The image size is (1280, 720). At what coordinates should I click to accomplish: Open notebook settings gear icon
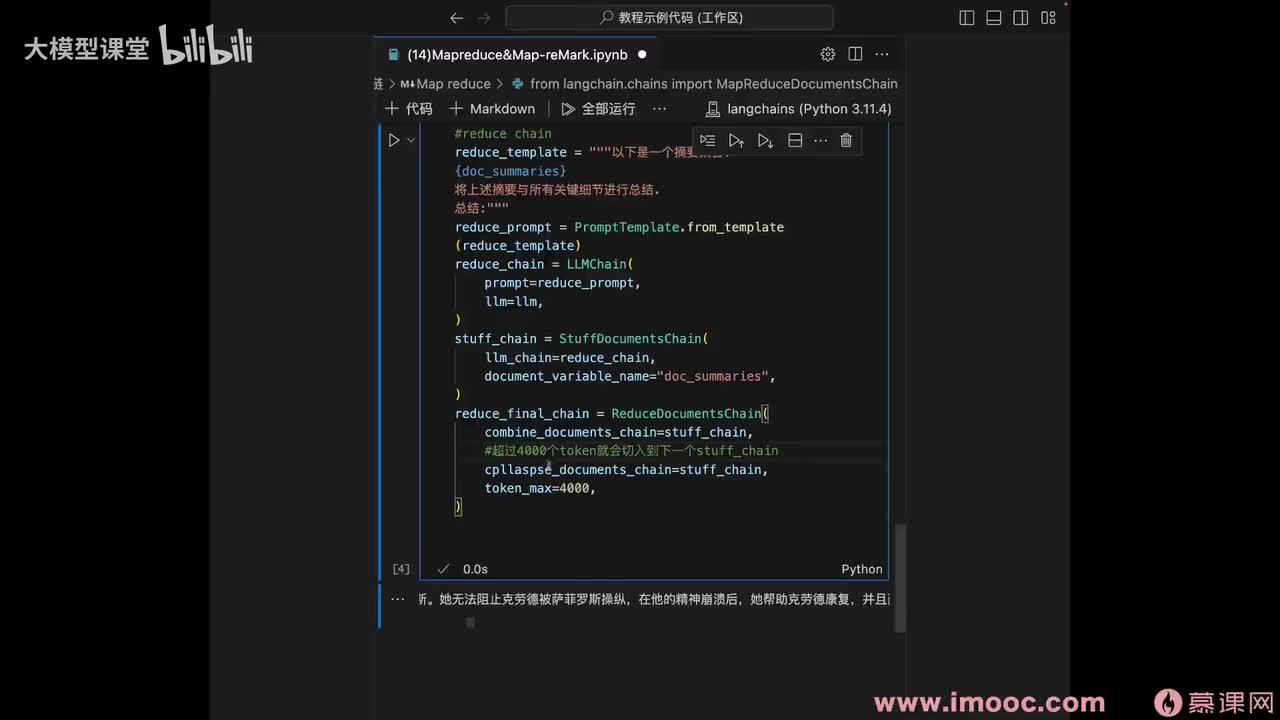point(827,54)
